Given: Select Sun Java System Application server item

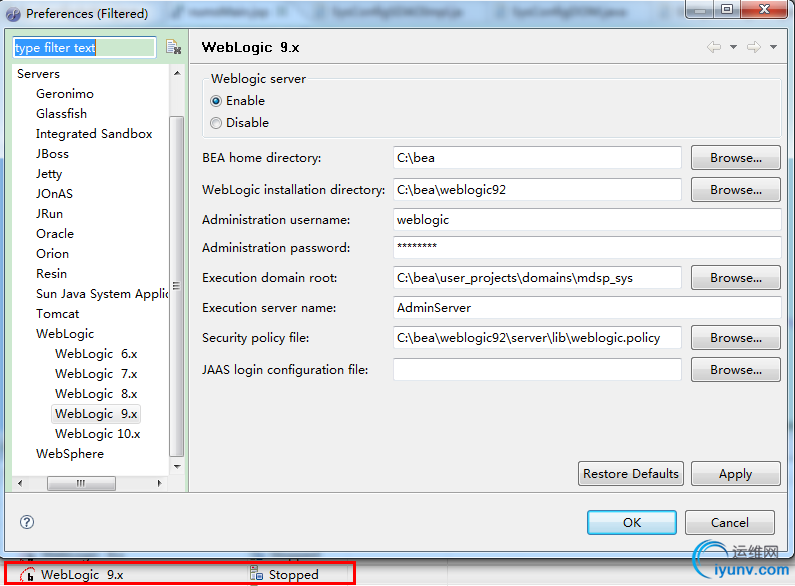Looking at the screenshot, I should click(x=101, y=294).
